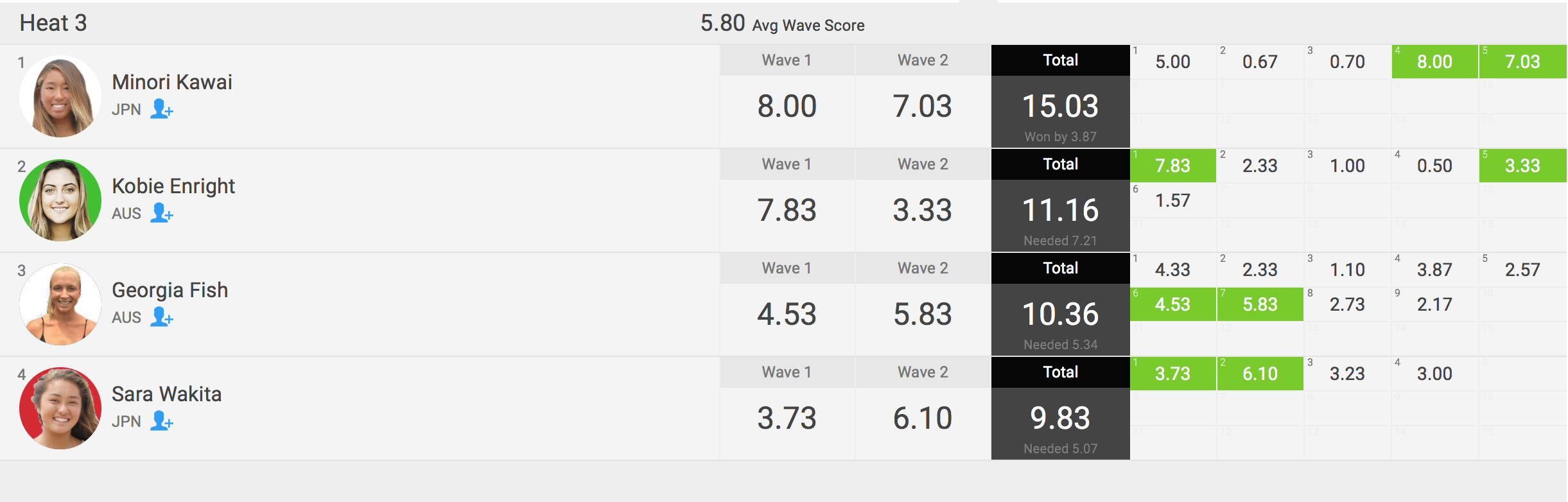The width and height of the screenshot is (1568, 502).
Task: Select Georgia Fish's 2.17 wave score
Action: click(x=1434, y=304)
